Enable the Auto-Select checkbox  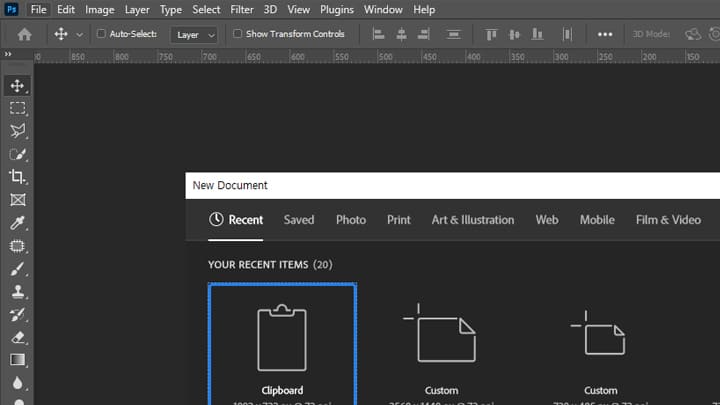click(x=101, y=34)
